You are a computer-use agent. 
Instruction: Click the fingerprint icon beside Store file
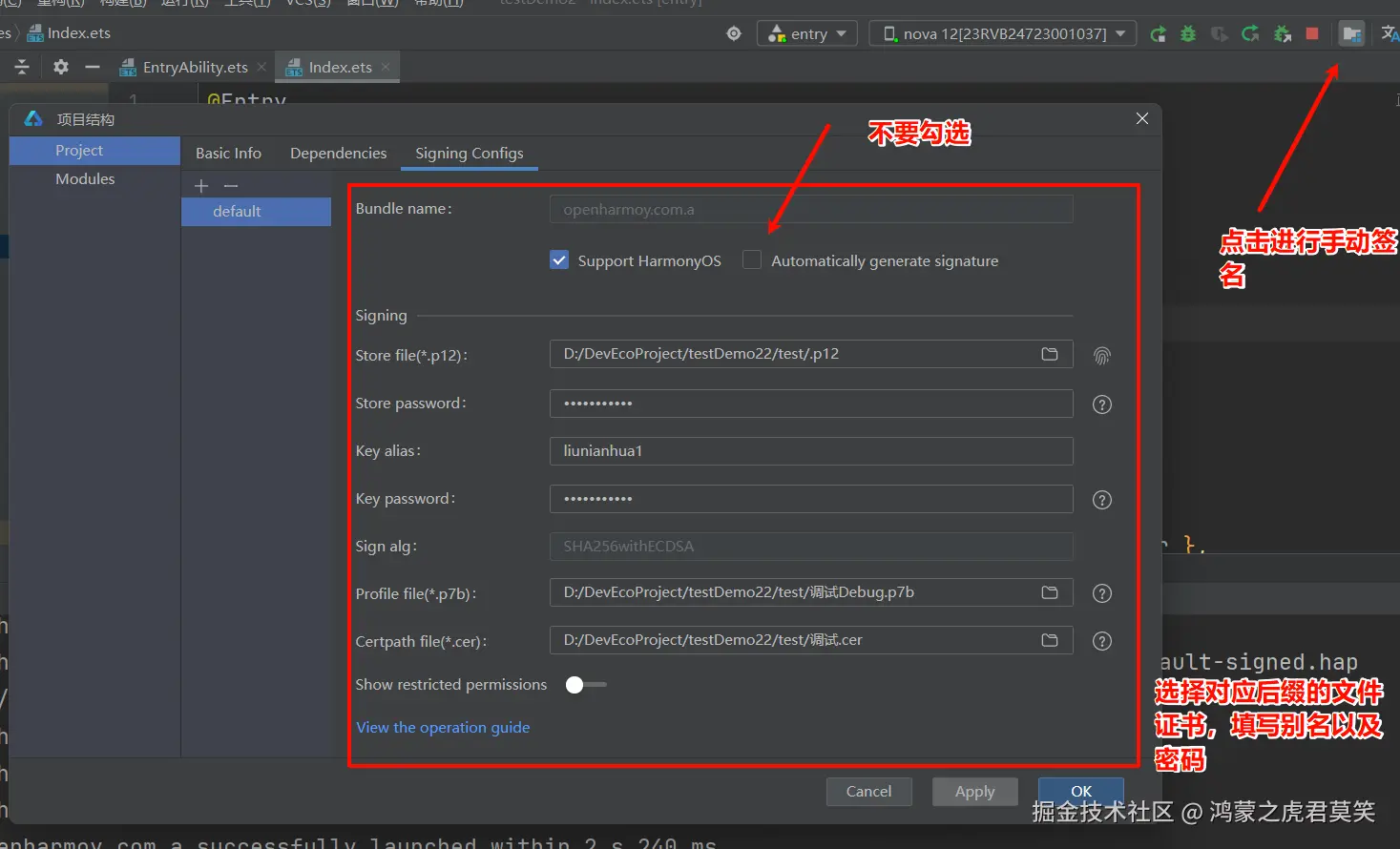coord(1102,356)
